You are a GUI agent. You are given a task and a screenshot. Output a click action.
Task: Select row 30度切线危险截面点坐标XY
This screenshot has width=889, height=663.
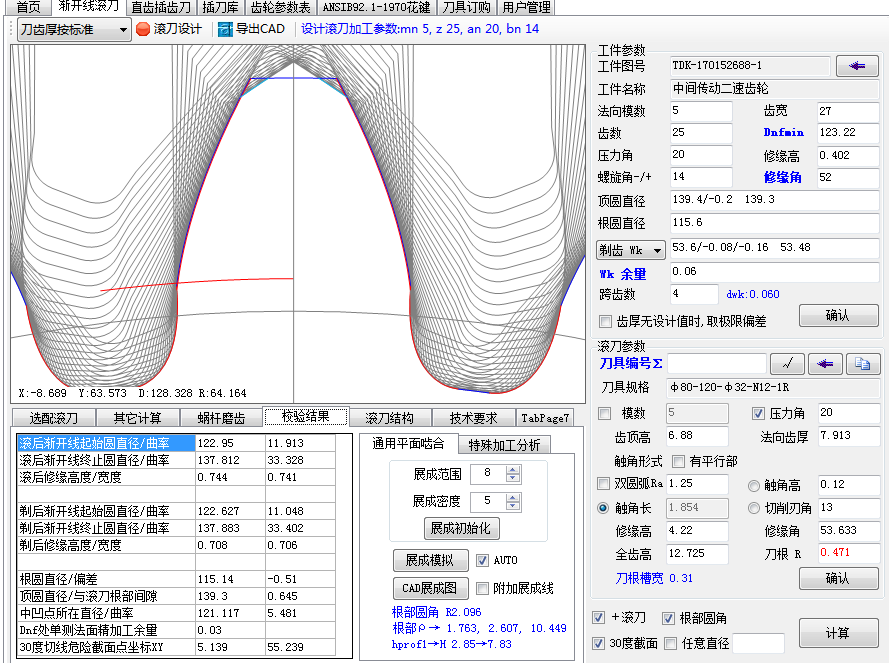coord(176,647)
